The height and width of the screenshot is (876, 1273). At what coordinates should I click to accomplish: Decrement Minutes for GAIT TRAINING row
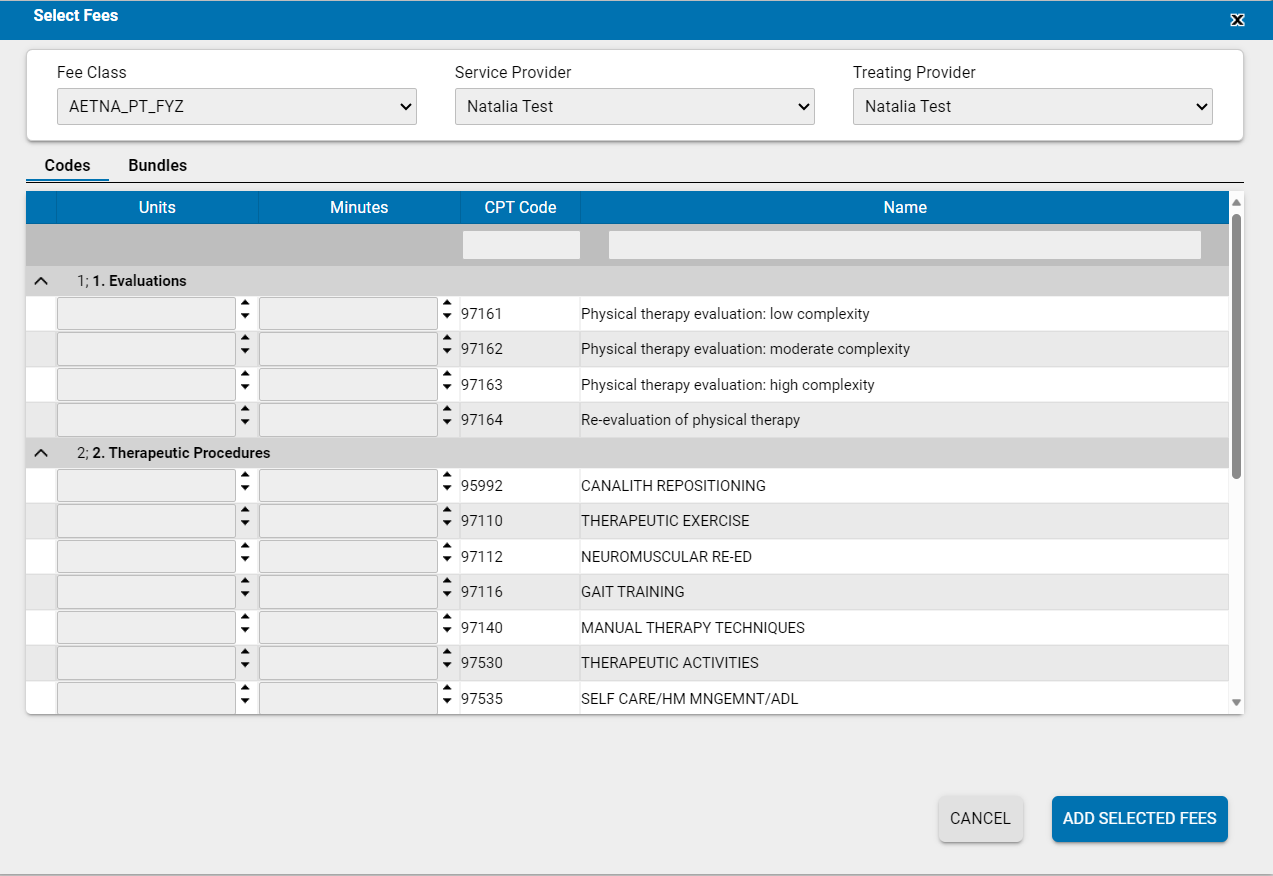tap(446, 596)
